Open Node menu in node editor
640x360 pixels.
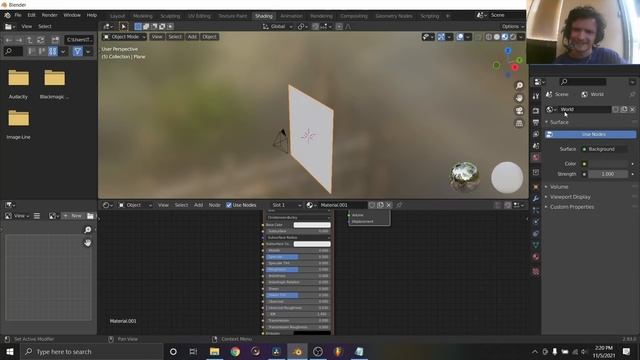214,205
